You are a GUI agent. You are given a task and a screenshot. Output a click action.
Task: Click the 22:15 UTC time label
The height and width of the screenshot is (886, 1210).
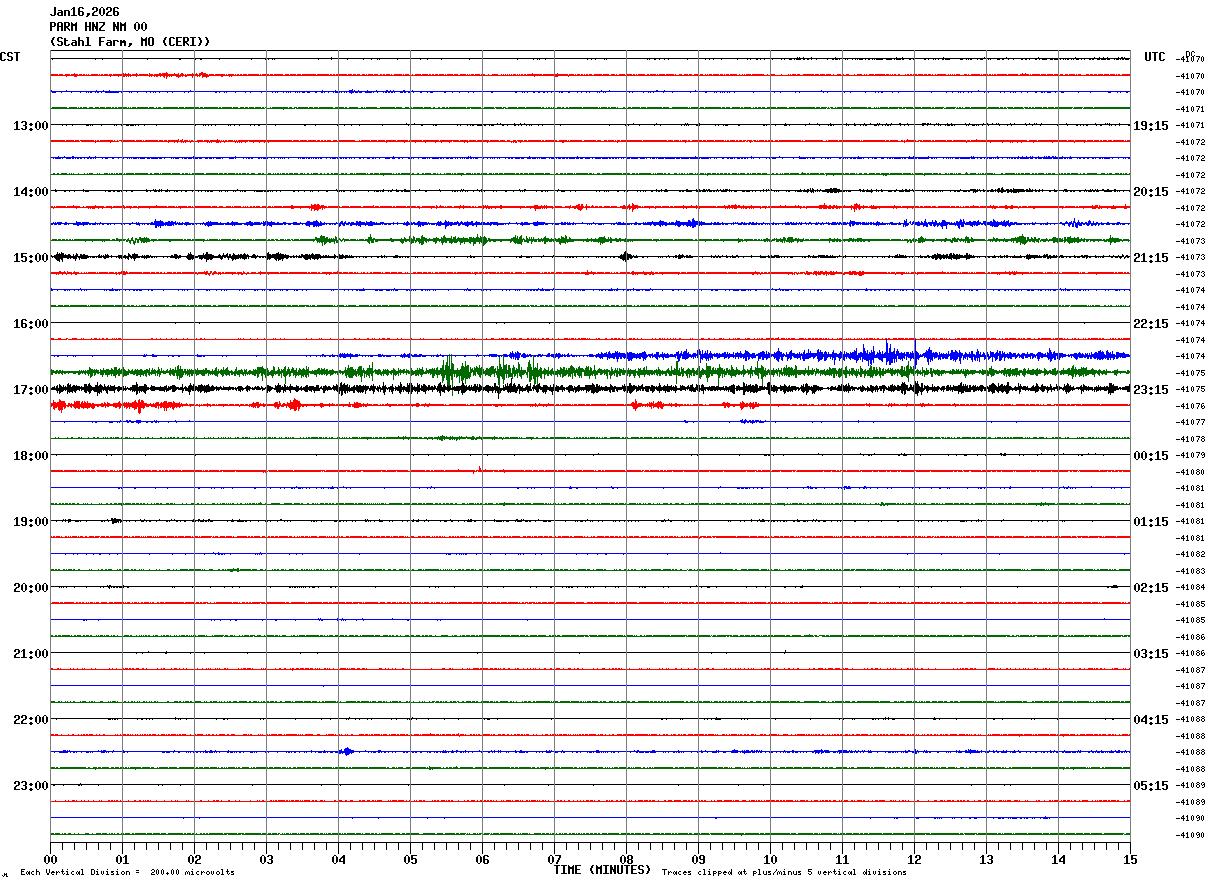coord(1151,324)
